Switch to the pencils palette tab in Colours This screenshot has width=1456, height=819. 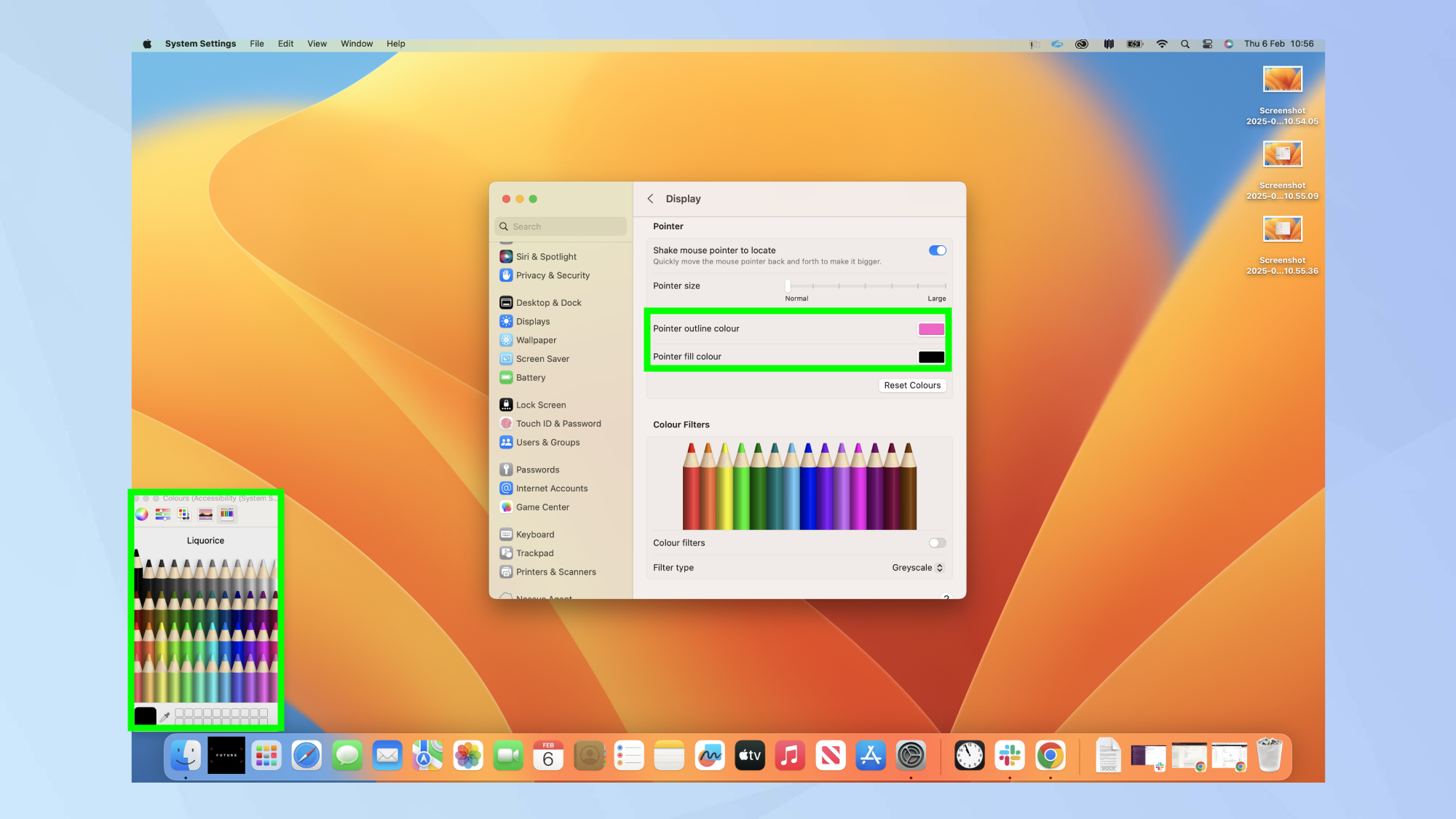pos(227,514)
